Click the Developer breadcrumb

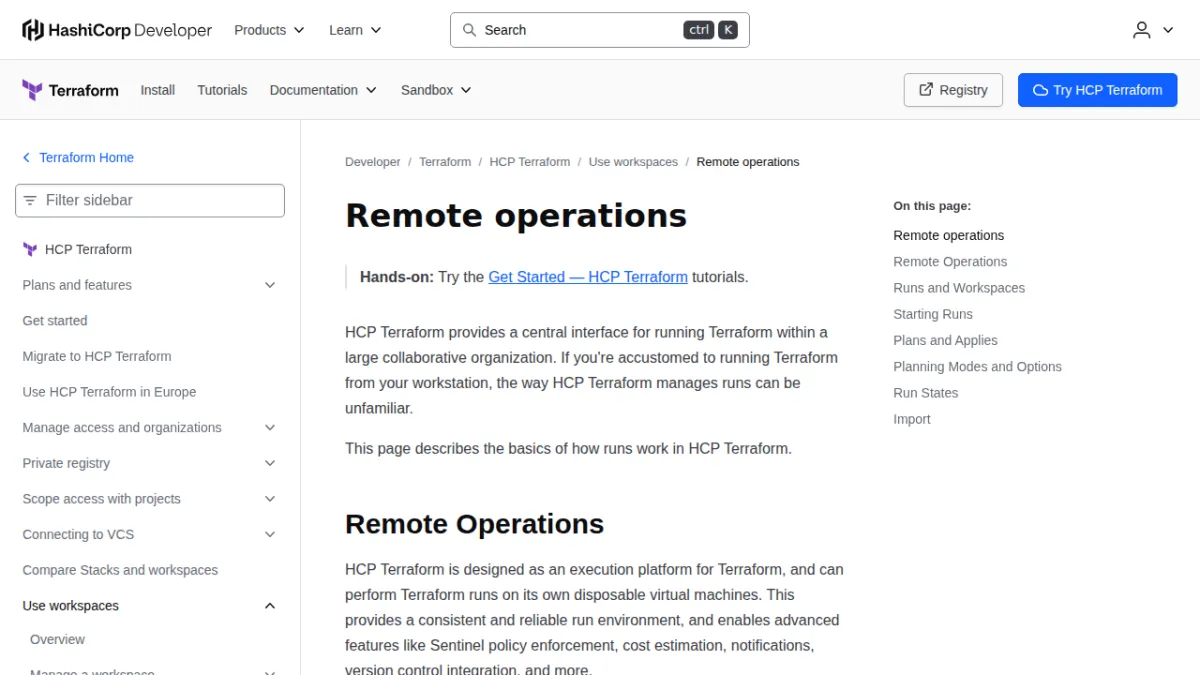pyautogui.click(x=373, y=162)
